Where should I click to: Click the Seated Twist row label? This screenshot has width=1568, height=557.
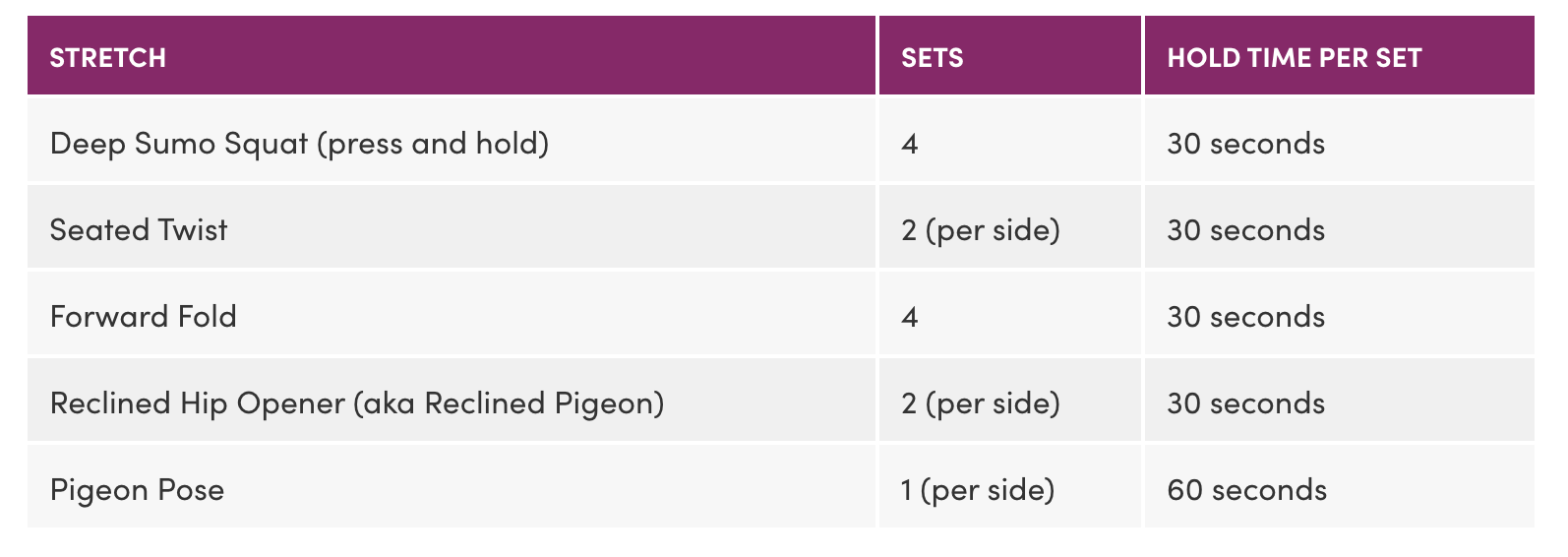[139, 230]
